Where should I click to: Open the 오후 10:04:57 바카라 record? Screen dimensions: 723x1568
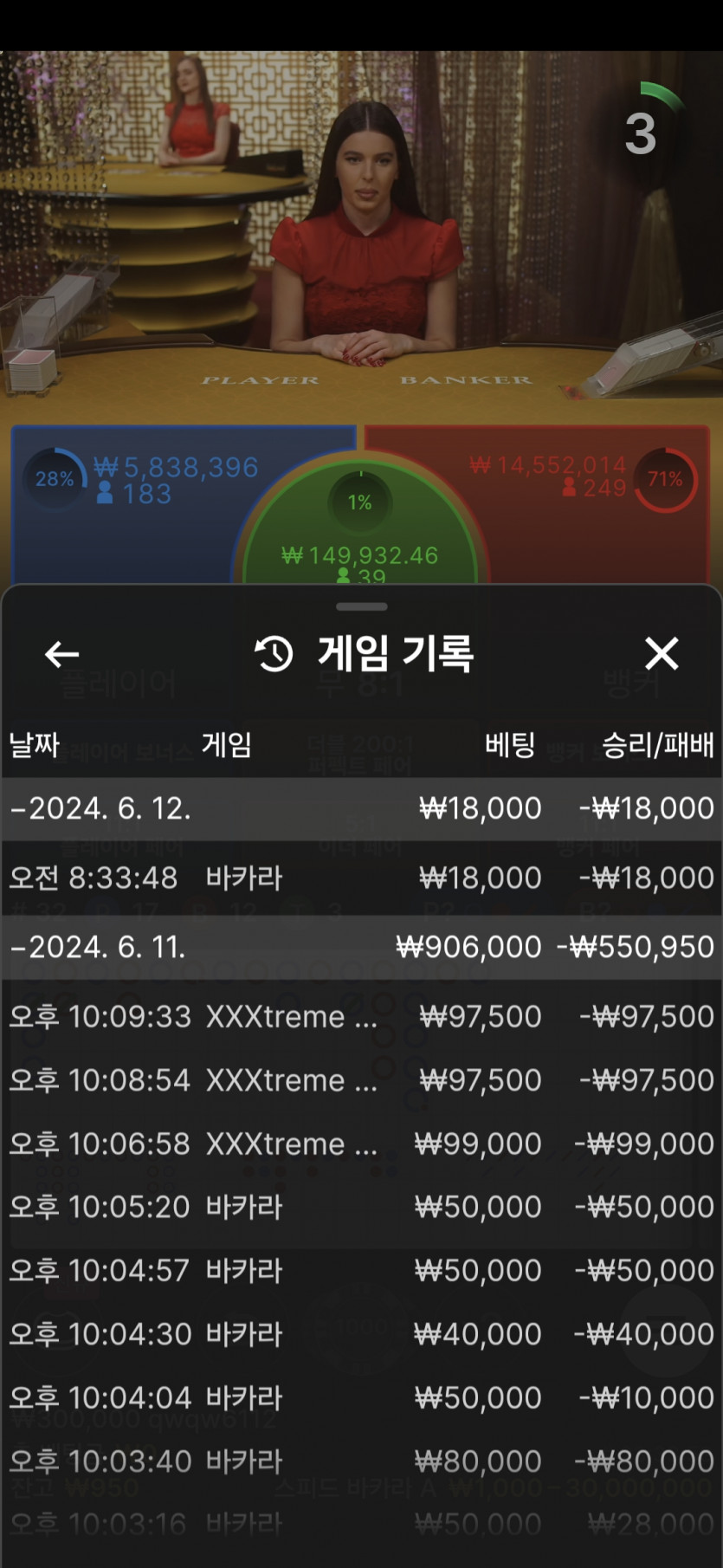[x=361, y=1271]
